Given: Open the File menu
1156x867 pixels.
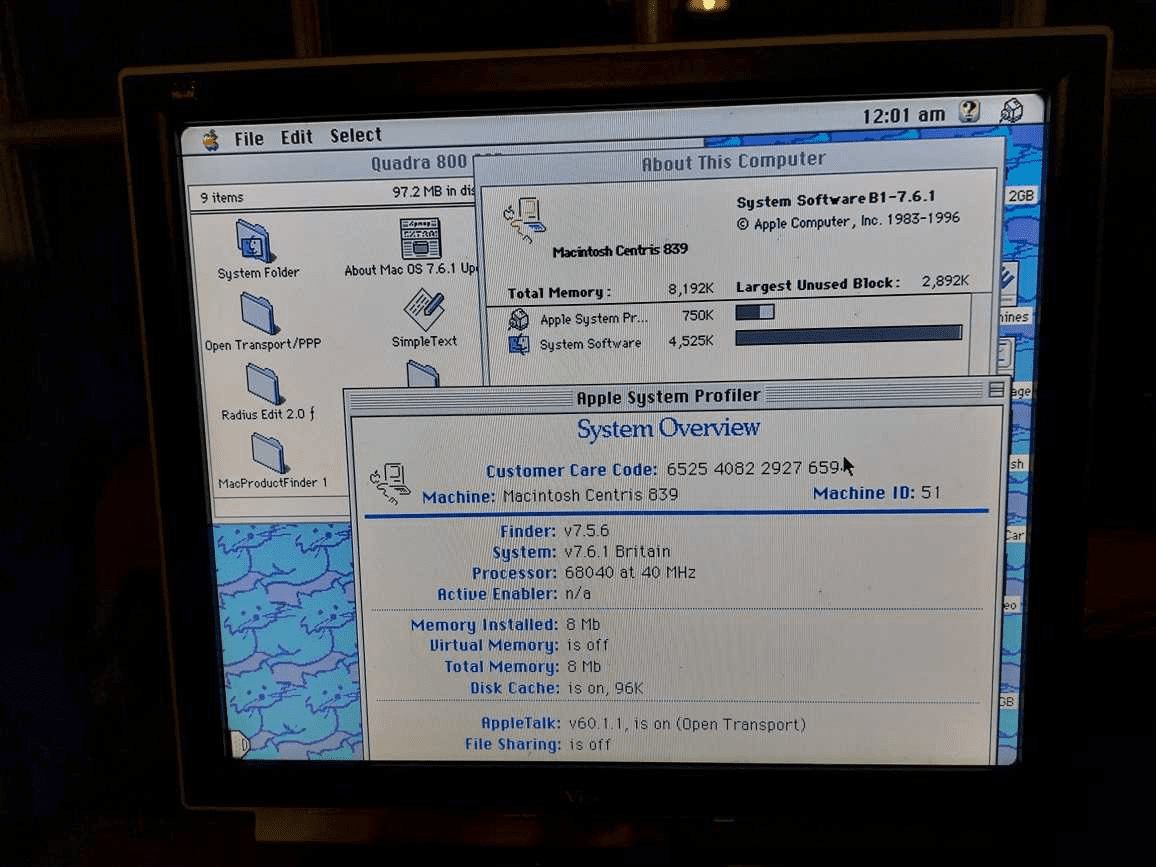Looking at the screenshot, I should tap(249, 138).
